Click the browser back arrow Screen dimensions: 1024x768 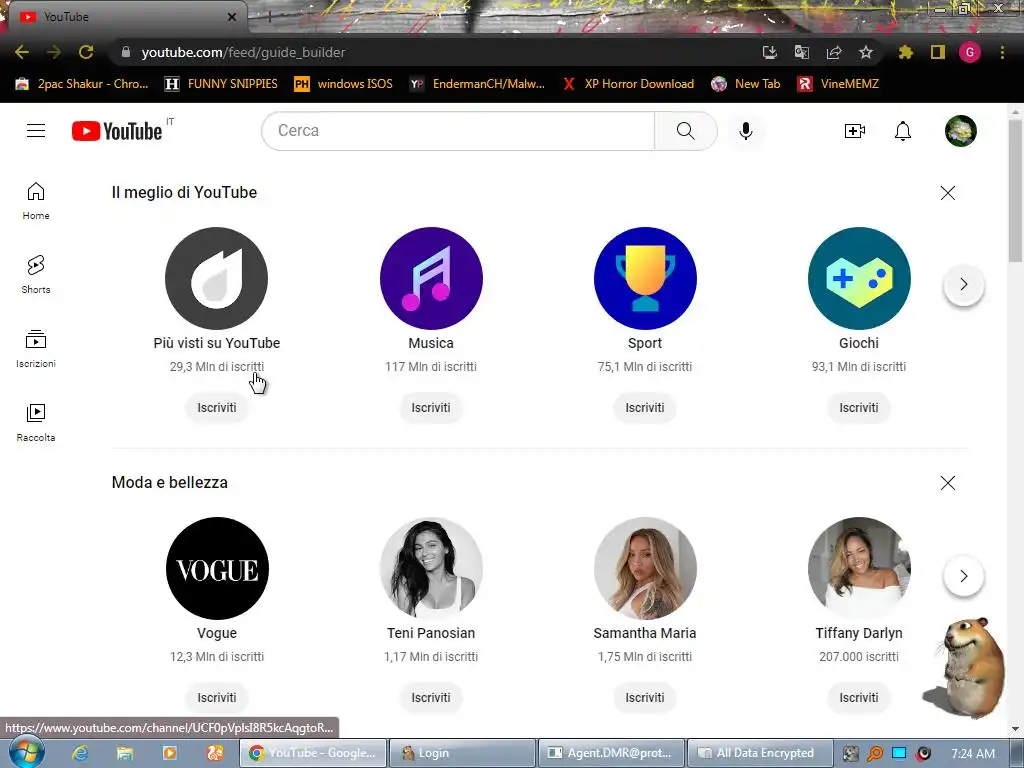22,52
